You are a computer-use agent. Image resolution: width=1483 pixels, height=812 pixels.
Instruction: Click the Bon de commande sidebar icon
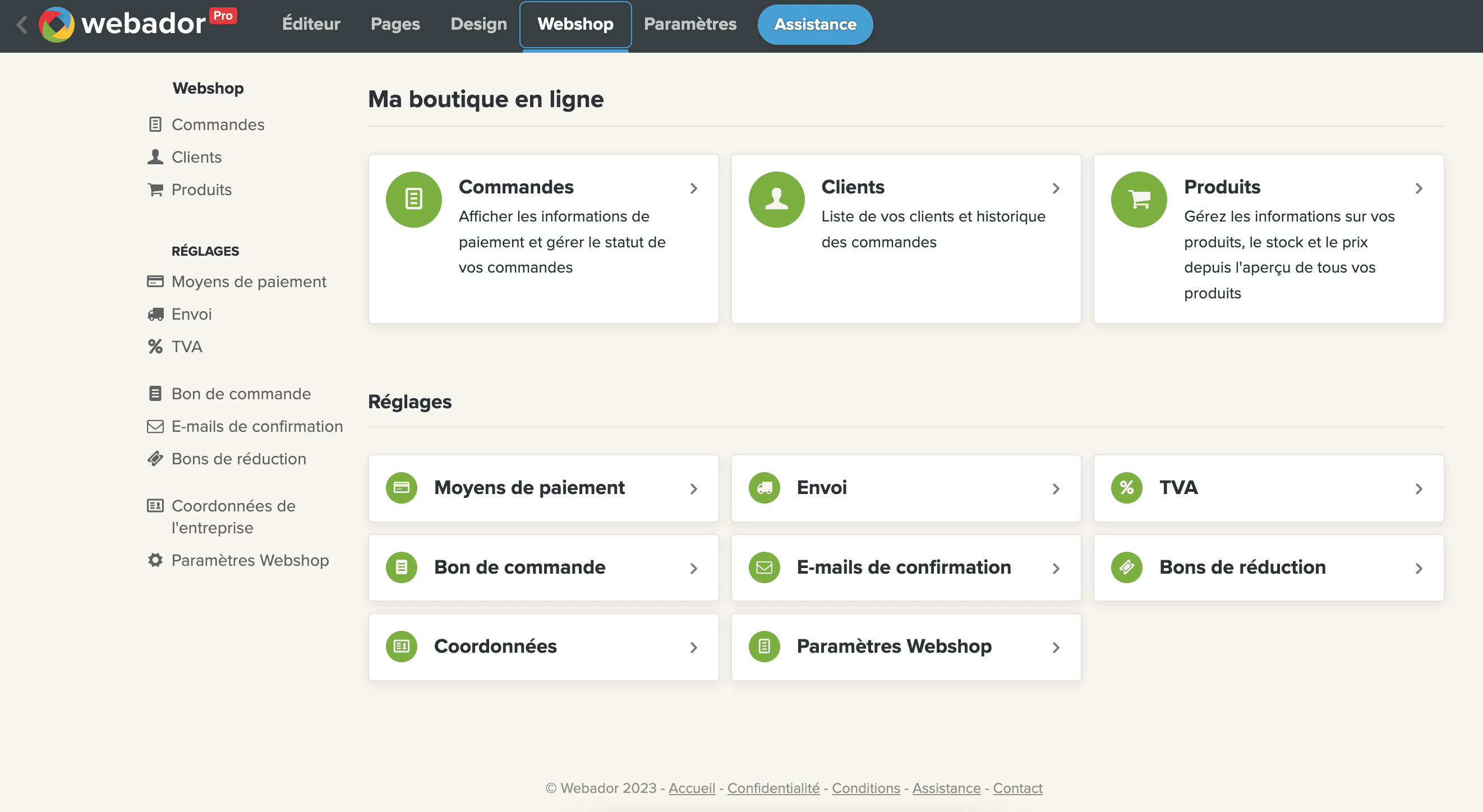tap(155, 394)
